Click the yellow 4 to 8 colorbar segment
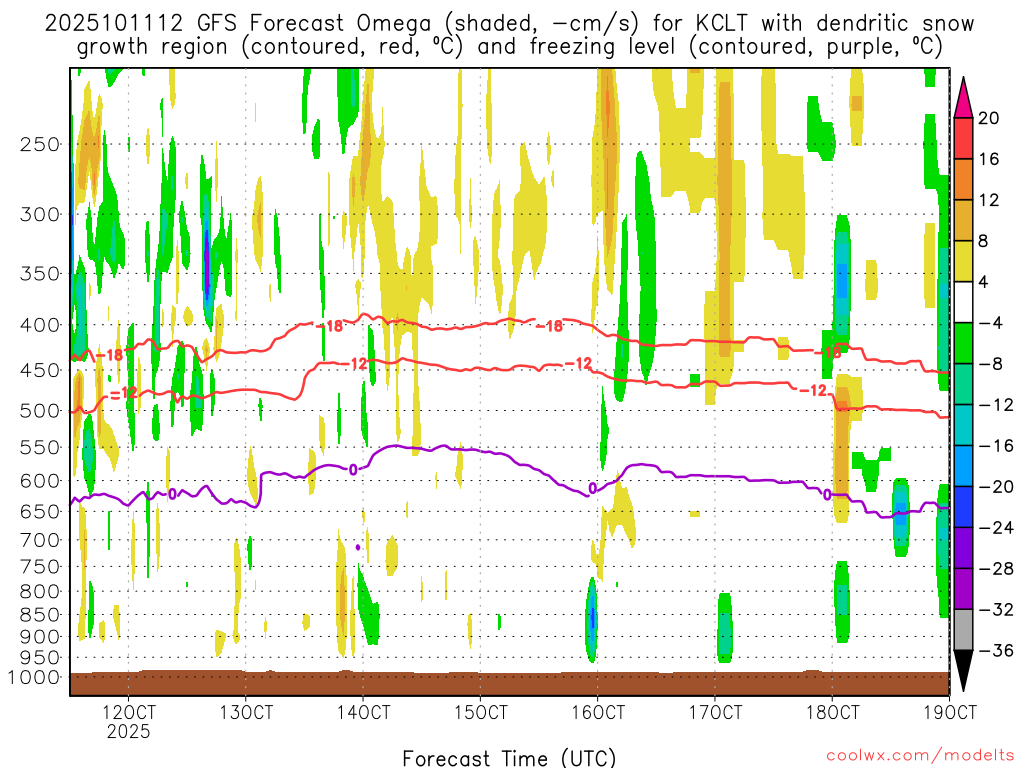The width and height of the screenshot is (1024, 768). pyautogui.click(x=963, y=261)
